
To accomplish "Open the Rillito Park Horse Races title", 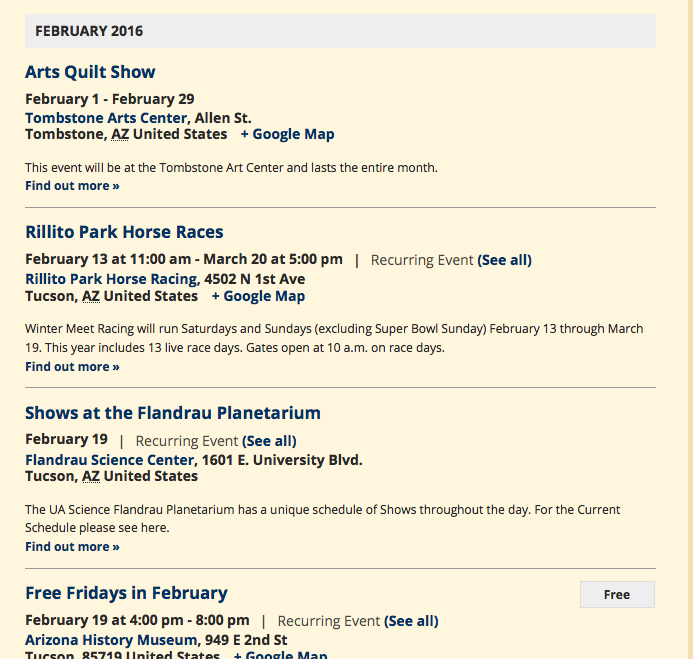I will pos(124,232).
